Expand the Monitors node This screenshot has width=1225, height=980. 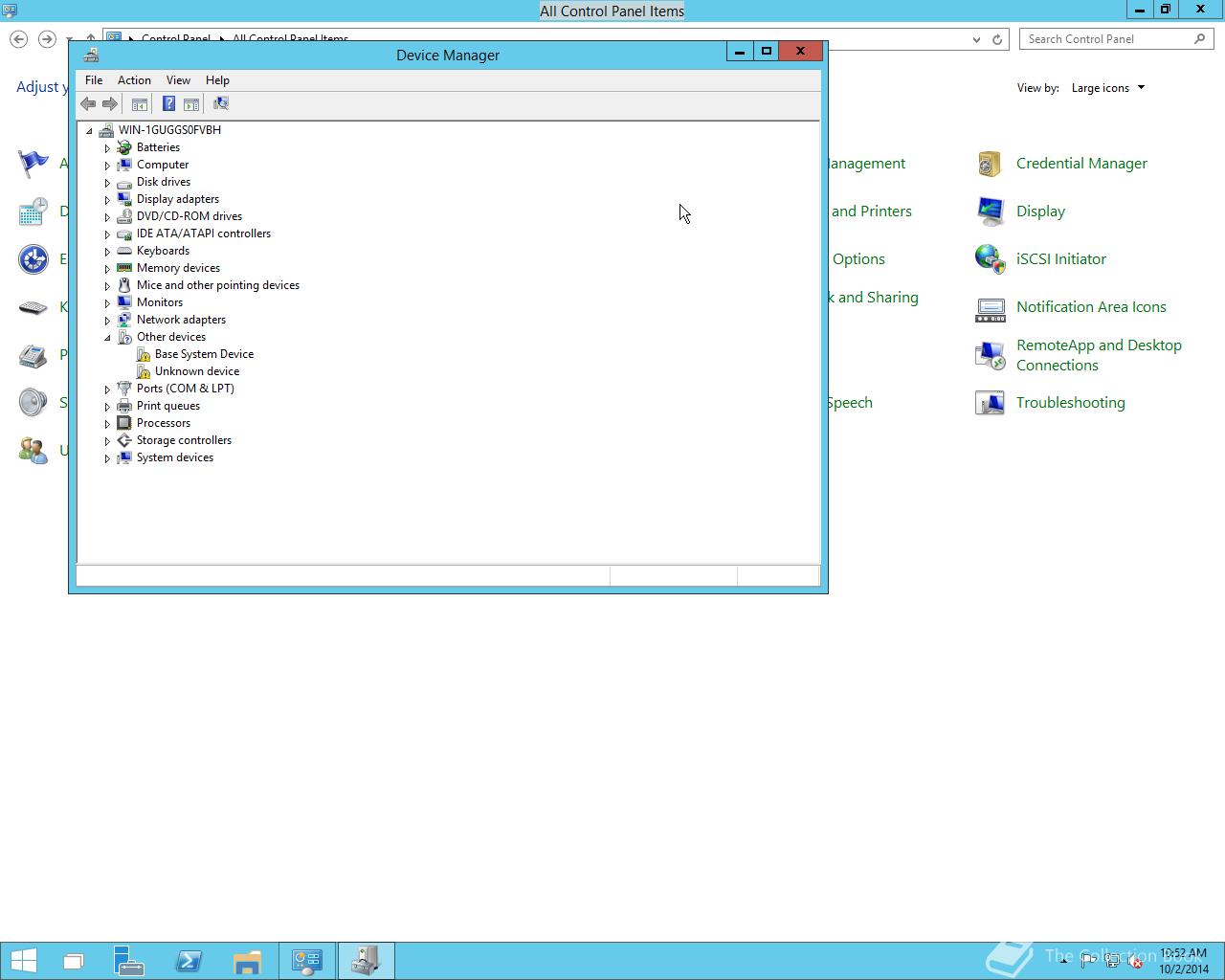pos(107,303)
